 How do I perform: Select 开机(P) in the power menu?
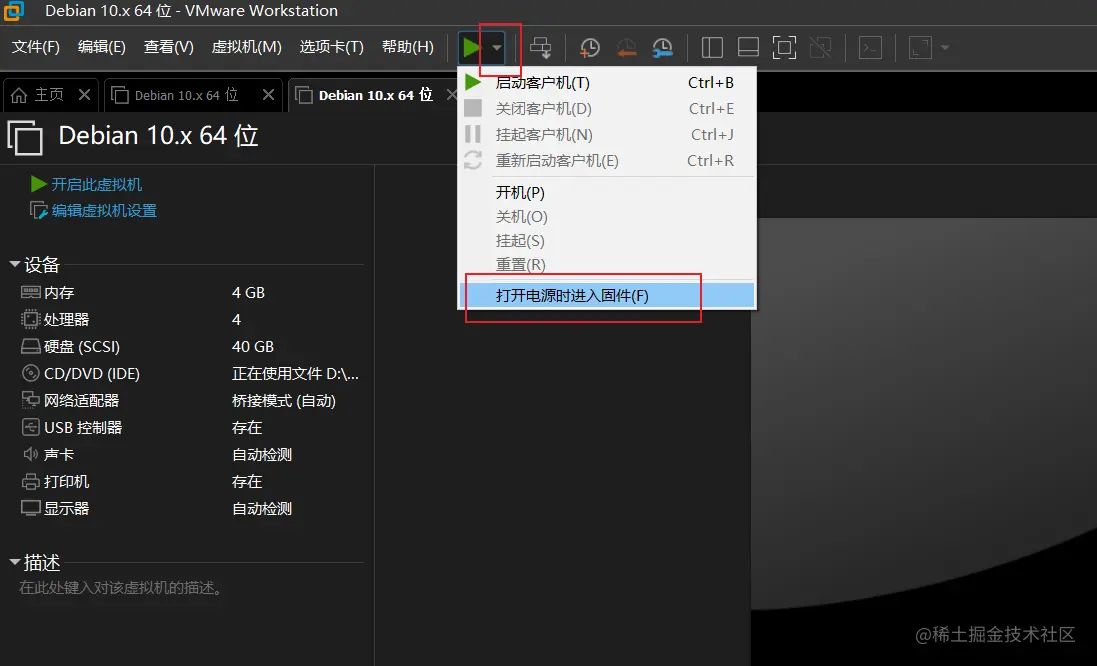pos(607,192)
